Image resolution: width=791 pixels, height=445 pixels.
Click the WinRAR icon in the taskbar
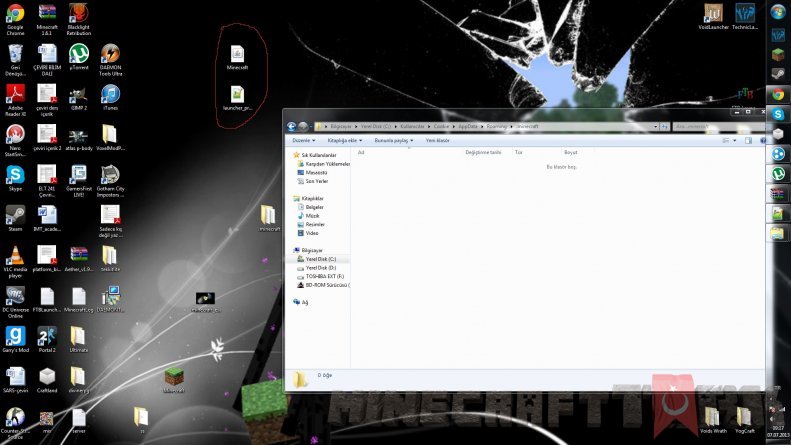[x=778, y=194]
